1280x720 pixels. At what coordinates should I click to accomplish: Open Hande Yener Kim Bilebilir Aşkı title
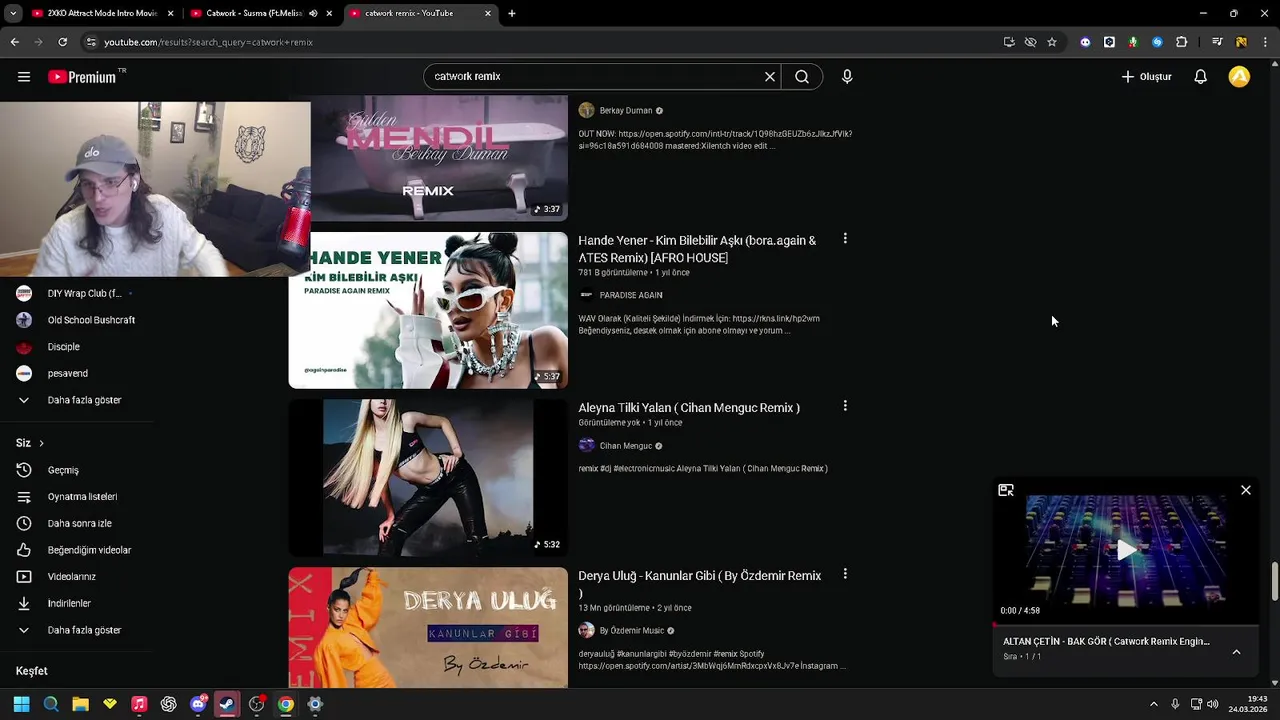pyautogui.click(x=697, y=249)
